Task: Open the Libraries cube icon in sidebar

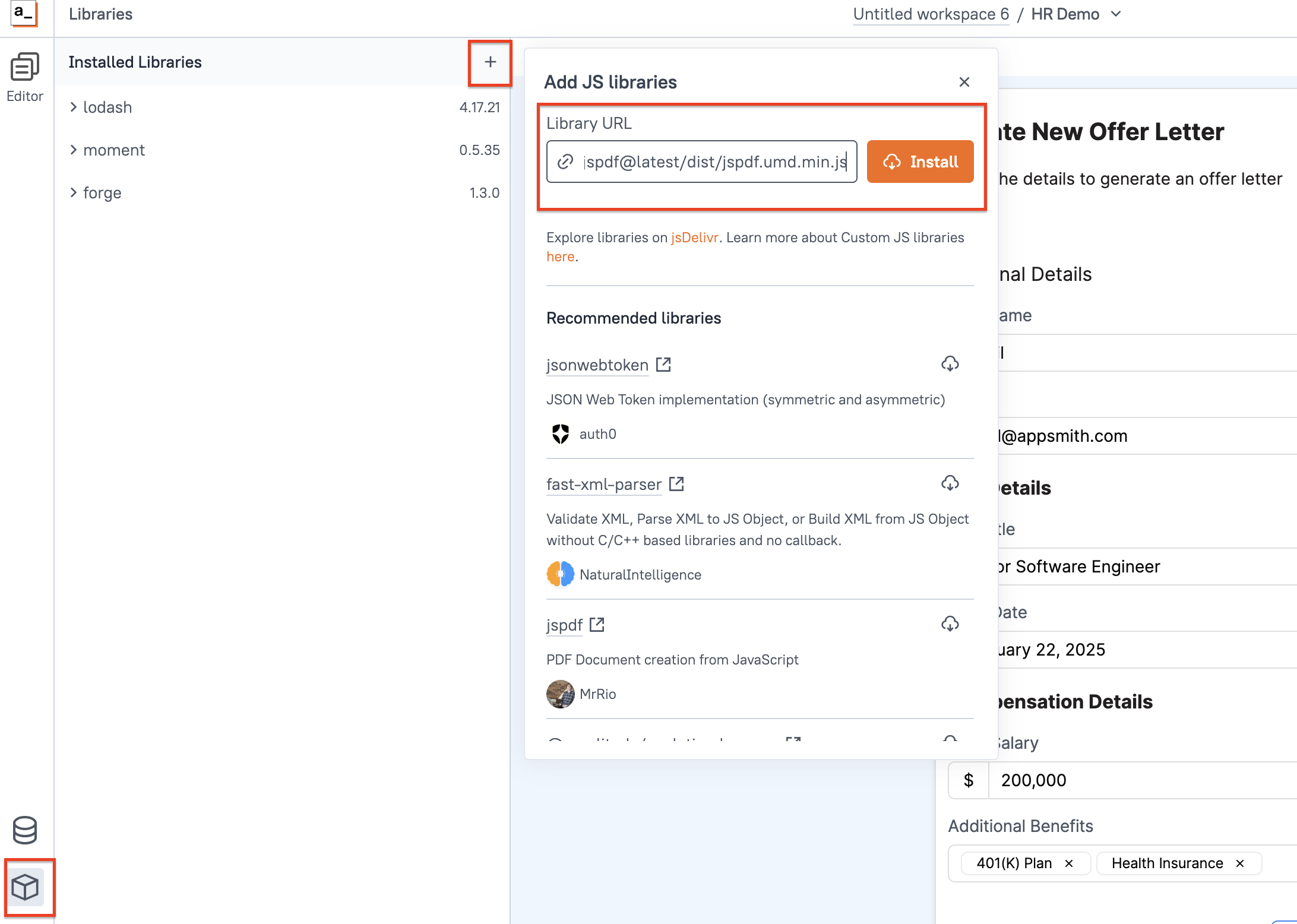Action: pos(25,887)
